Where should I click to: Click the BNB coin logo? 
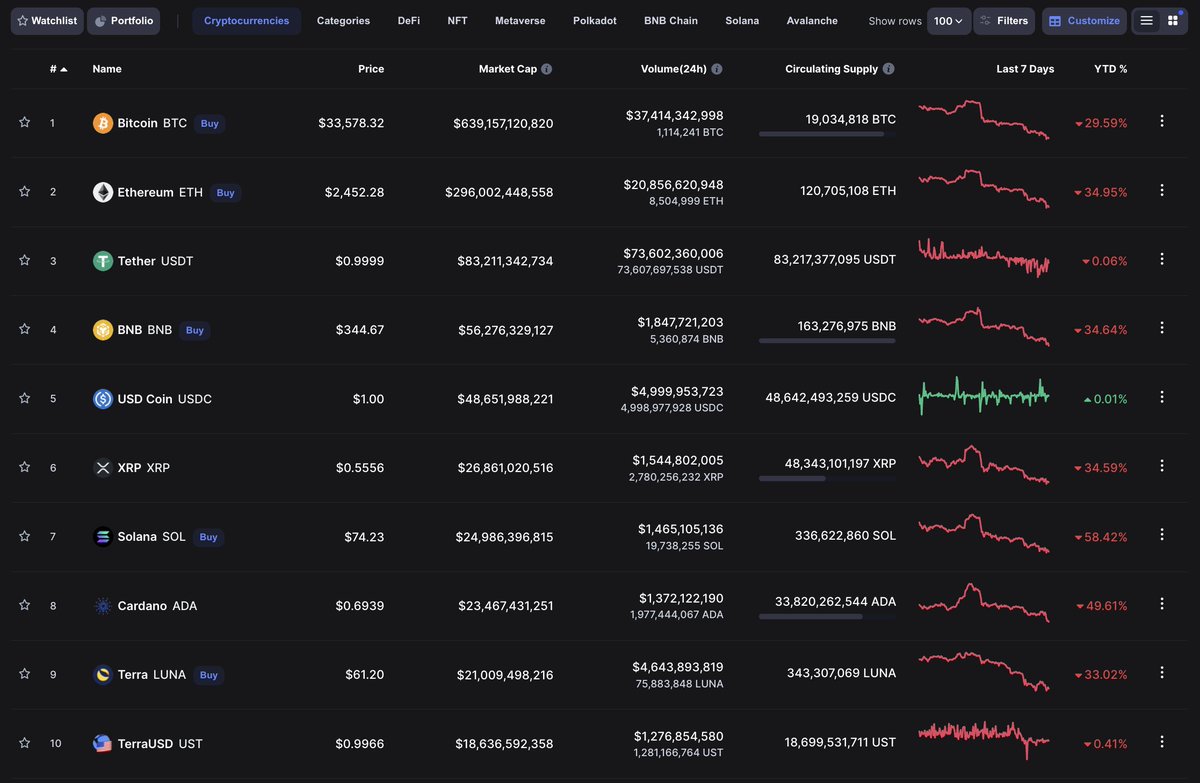pos(102,330)
